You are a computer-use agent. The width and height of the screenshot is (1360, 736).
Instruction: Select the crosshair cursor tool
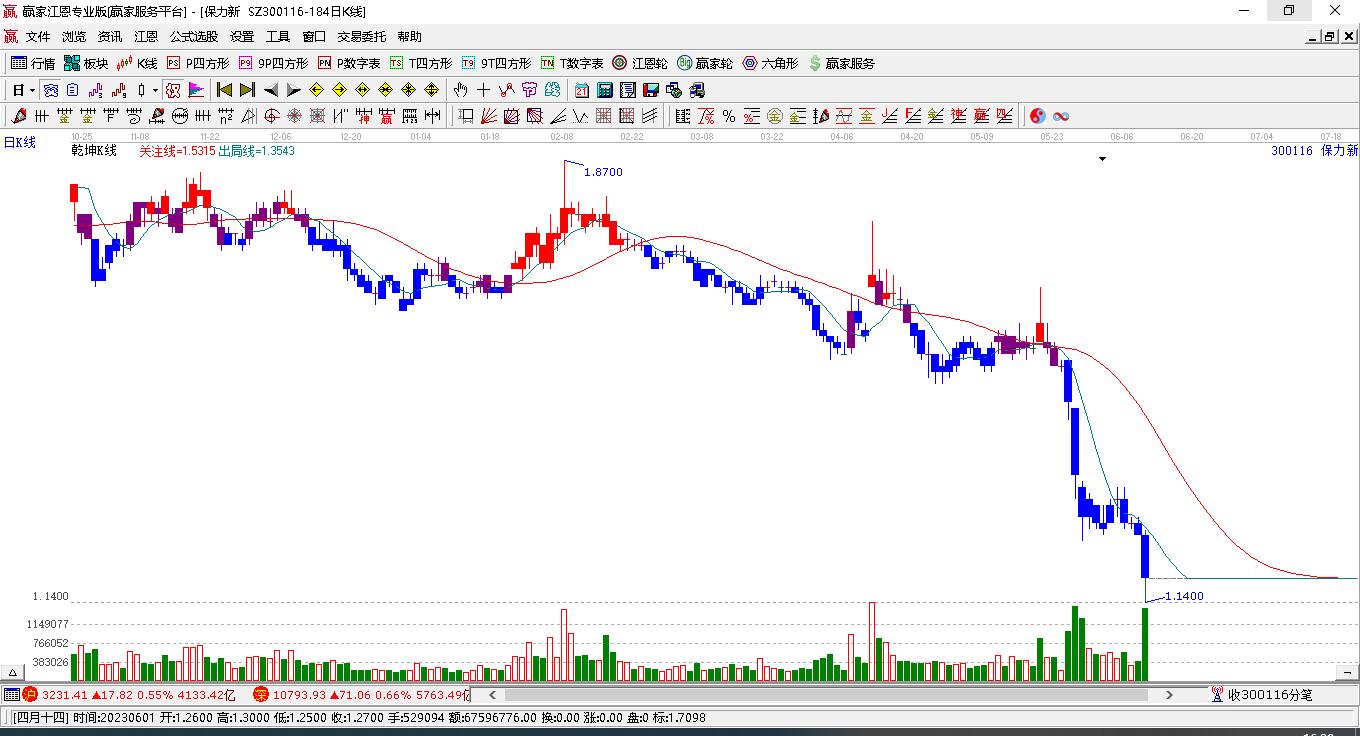click(x=483, y=90)
